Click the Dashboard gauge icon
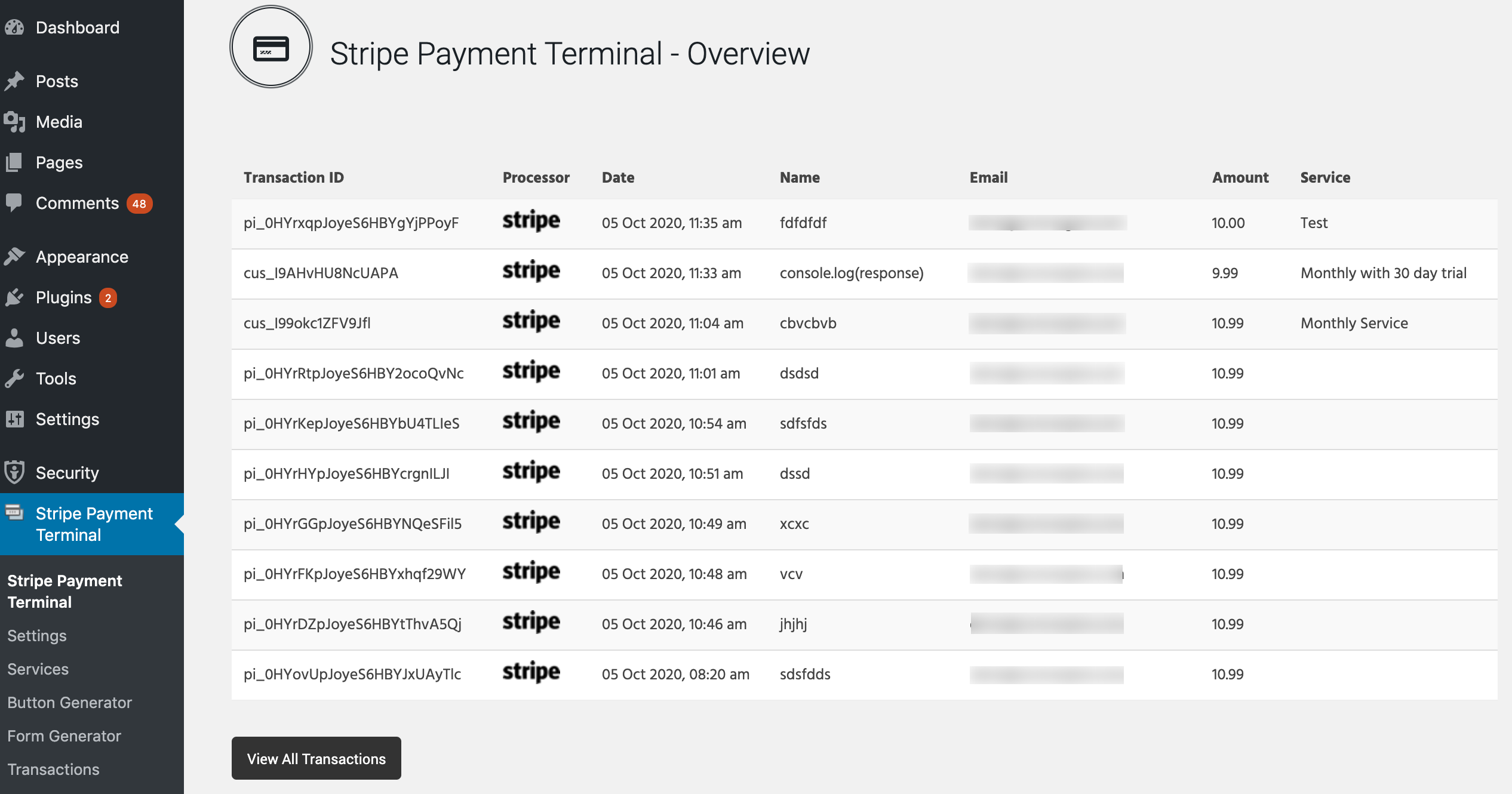The width and height of the screenshot is (1512, 794). point(14,27)
